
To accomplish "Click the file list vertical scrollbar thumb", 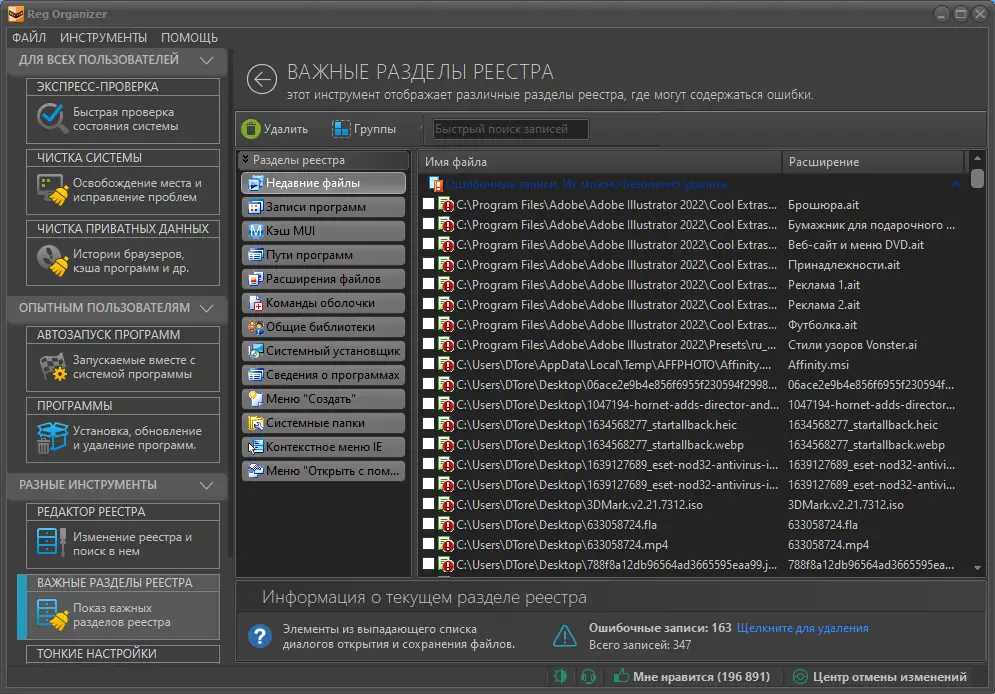I will [977, 177].
